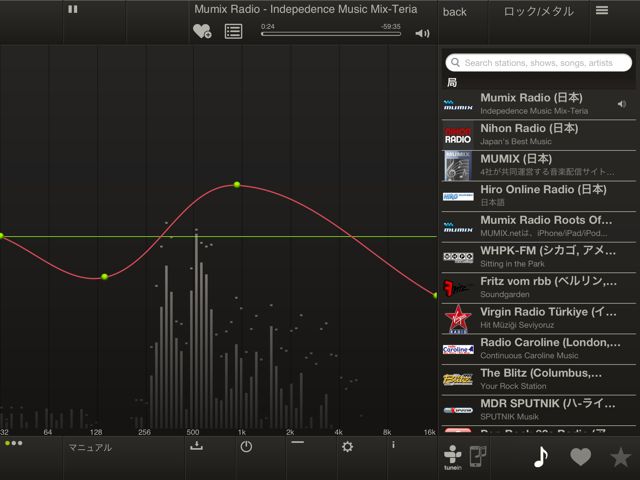This screenshot has height=480, width=640.
Task: Click the 500 frequency label
Action: pos(193,432)
